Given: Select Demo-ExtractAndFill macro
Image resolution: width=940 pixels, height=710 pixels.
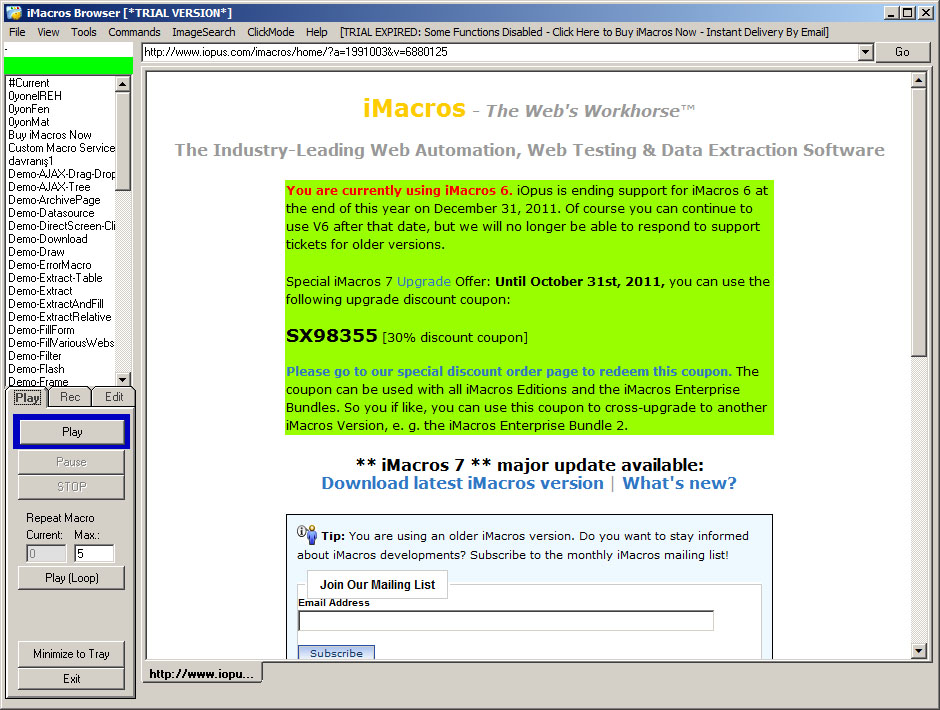Looking at the screenshot, I should click(61, 304).
